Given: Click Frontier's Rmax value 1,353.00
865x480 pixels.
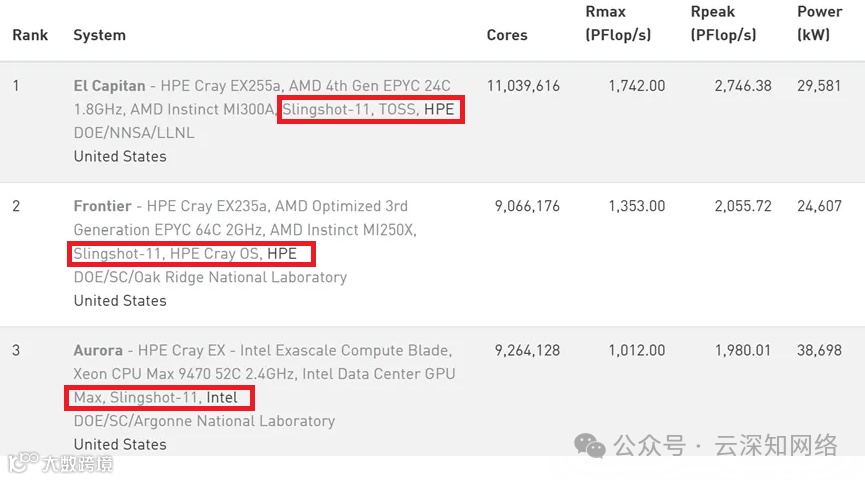Looking at the screenshot, I should click(x=636, y=206).
